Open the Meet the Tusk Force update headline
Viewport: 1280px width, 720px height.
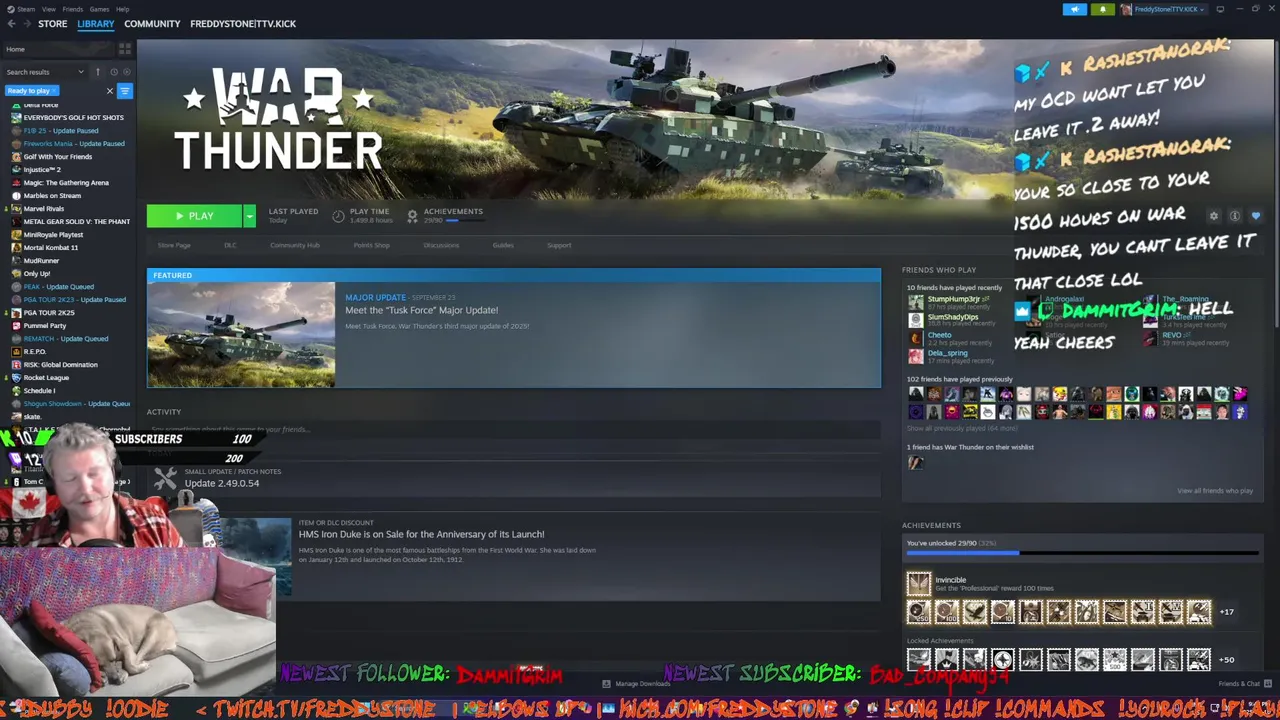click(x=421, y=311)
